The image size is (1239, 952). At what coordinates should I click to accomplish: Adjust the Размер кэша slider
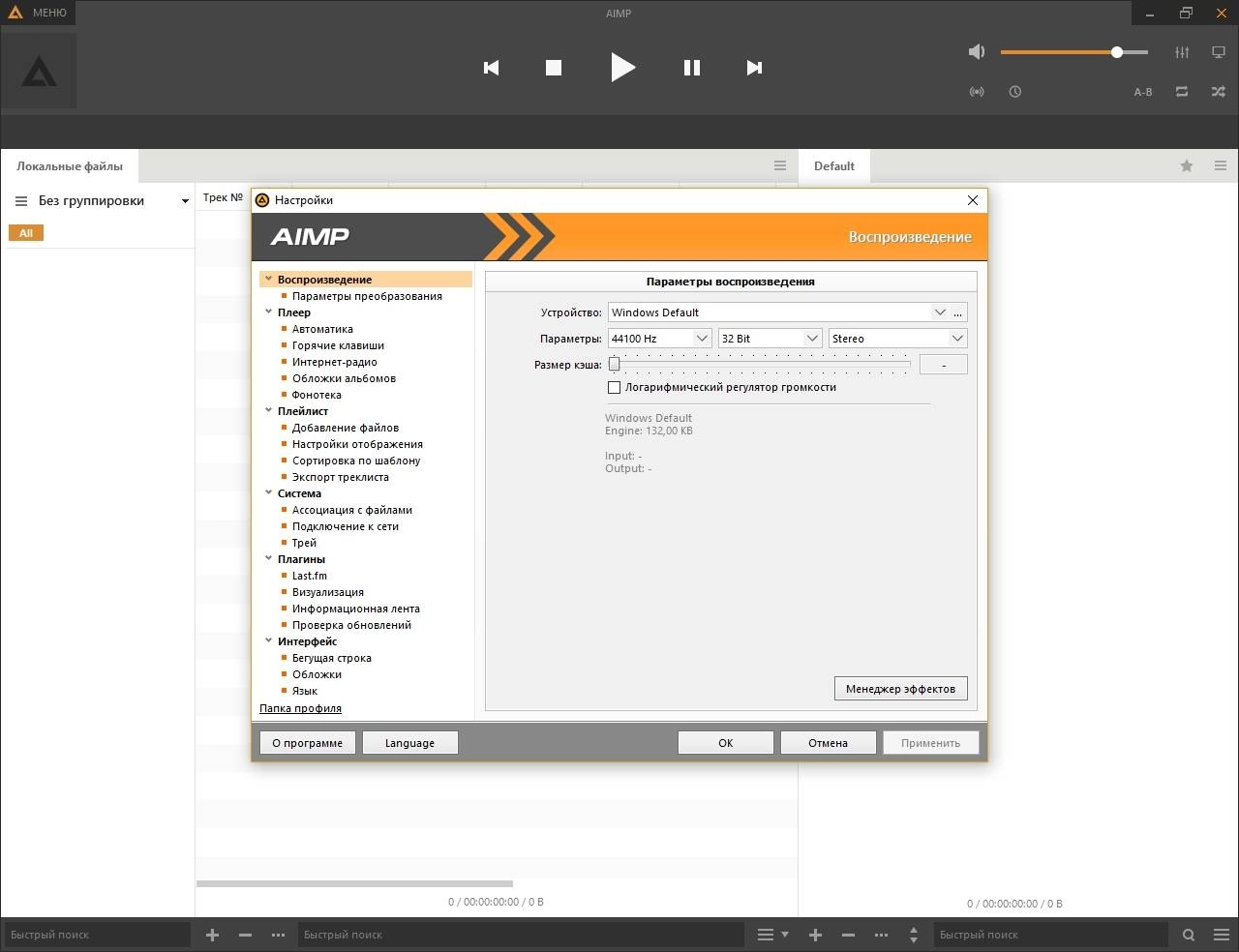760,365
